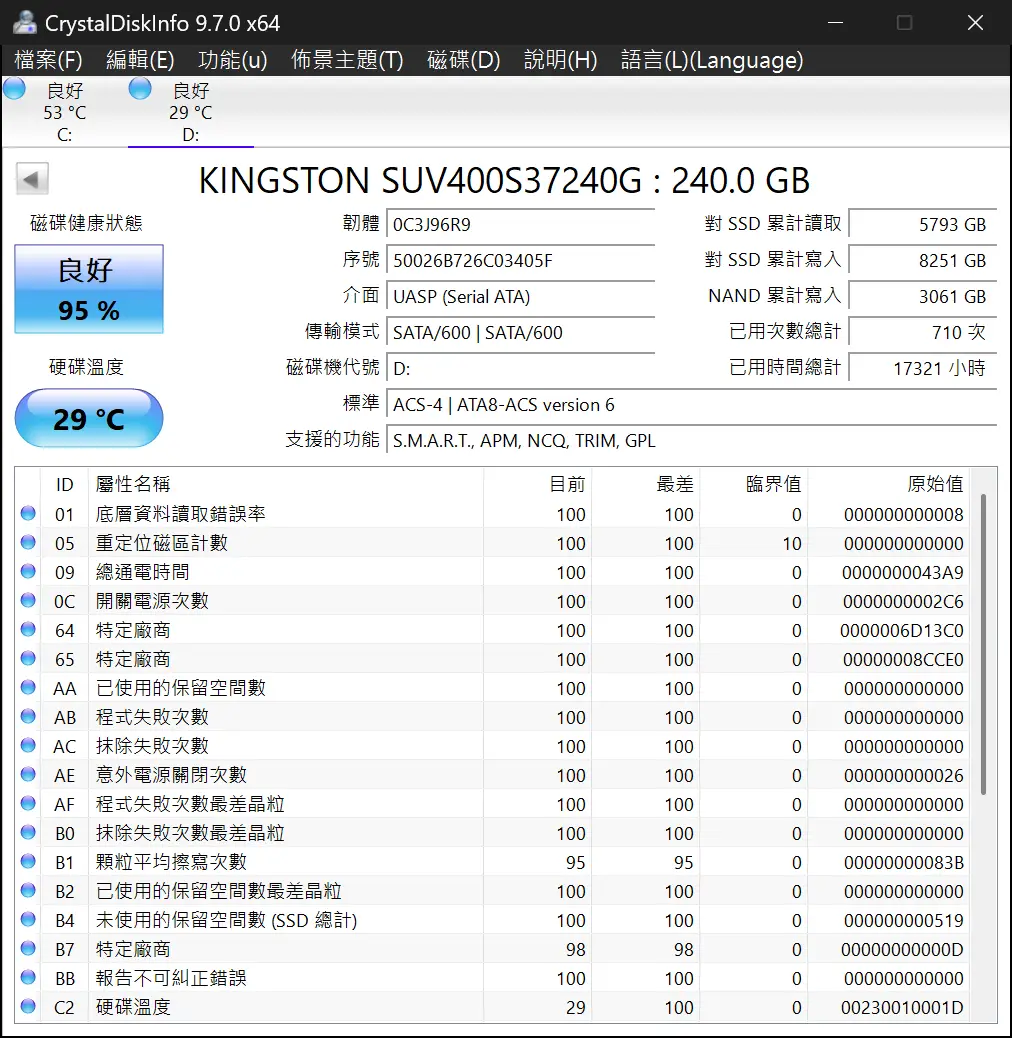This screenshot has width=1012, height=1038.
Task: Select the 報告不可糾正錯誤 attribute name
Action: [x=171, y=978]
